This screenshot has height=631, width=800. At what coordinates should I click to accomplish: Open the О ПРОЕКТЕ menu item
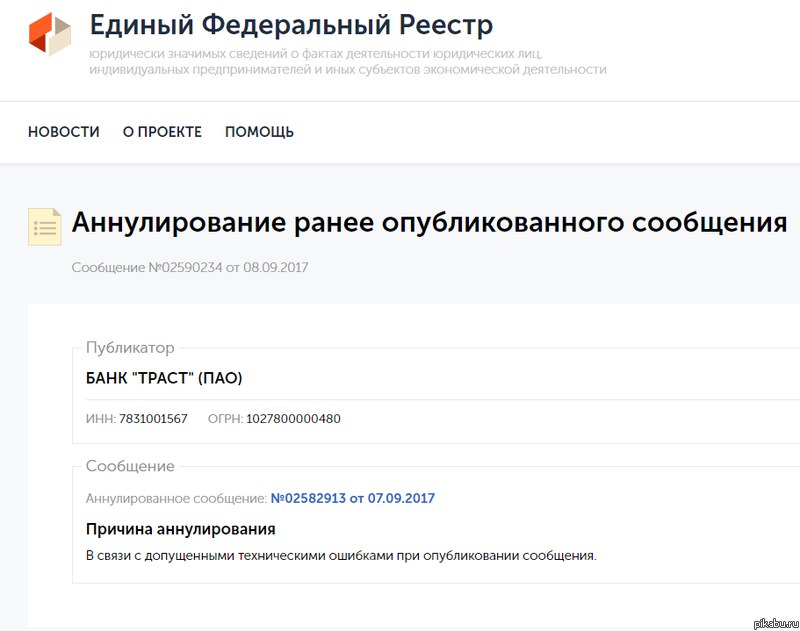click(x=162, y=132)
